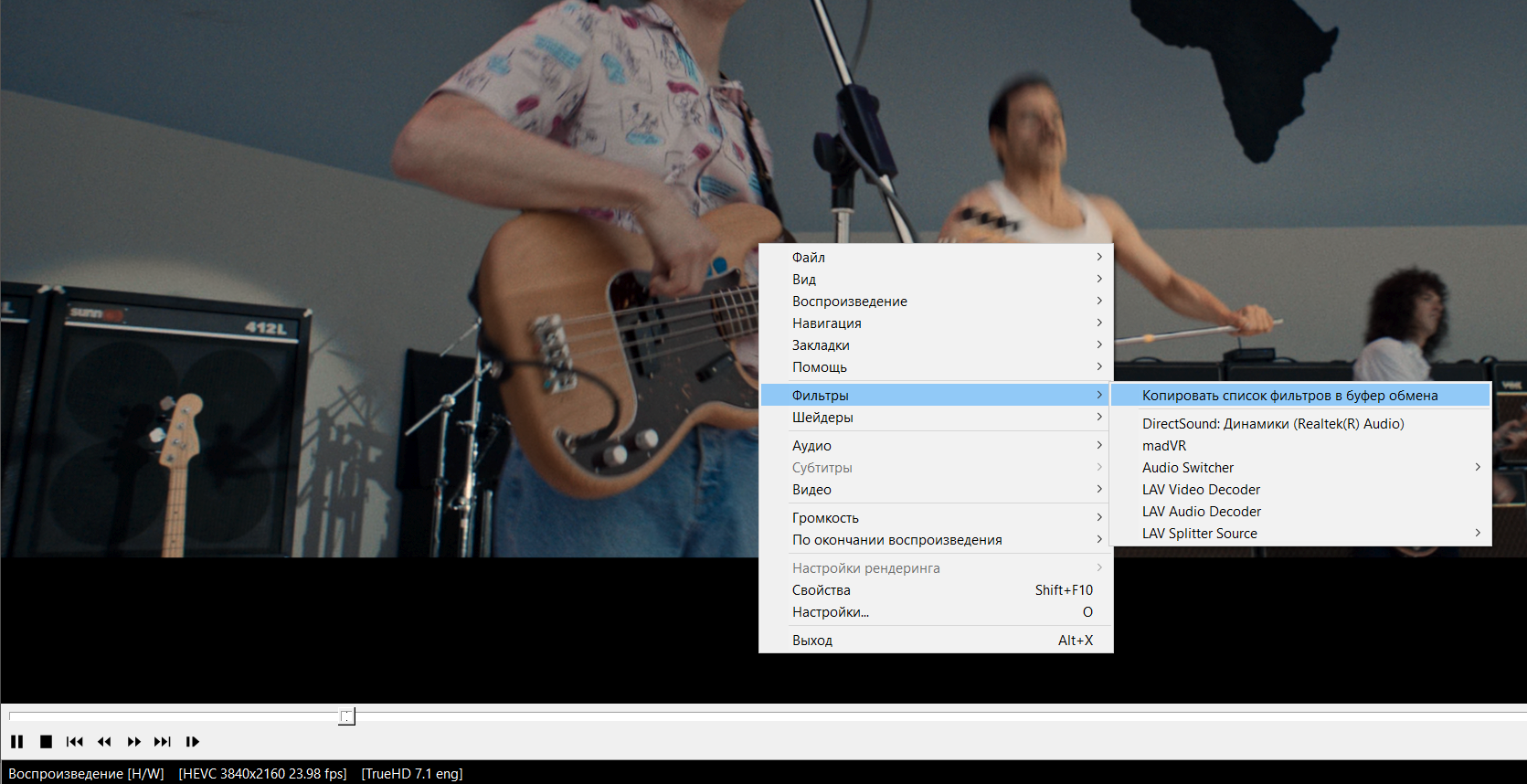Copy filter list to clipboard entry
The height and width of the screenshot is (784, 1527).
click(1300, 396)
